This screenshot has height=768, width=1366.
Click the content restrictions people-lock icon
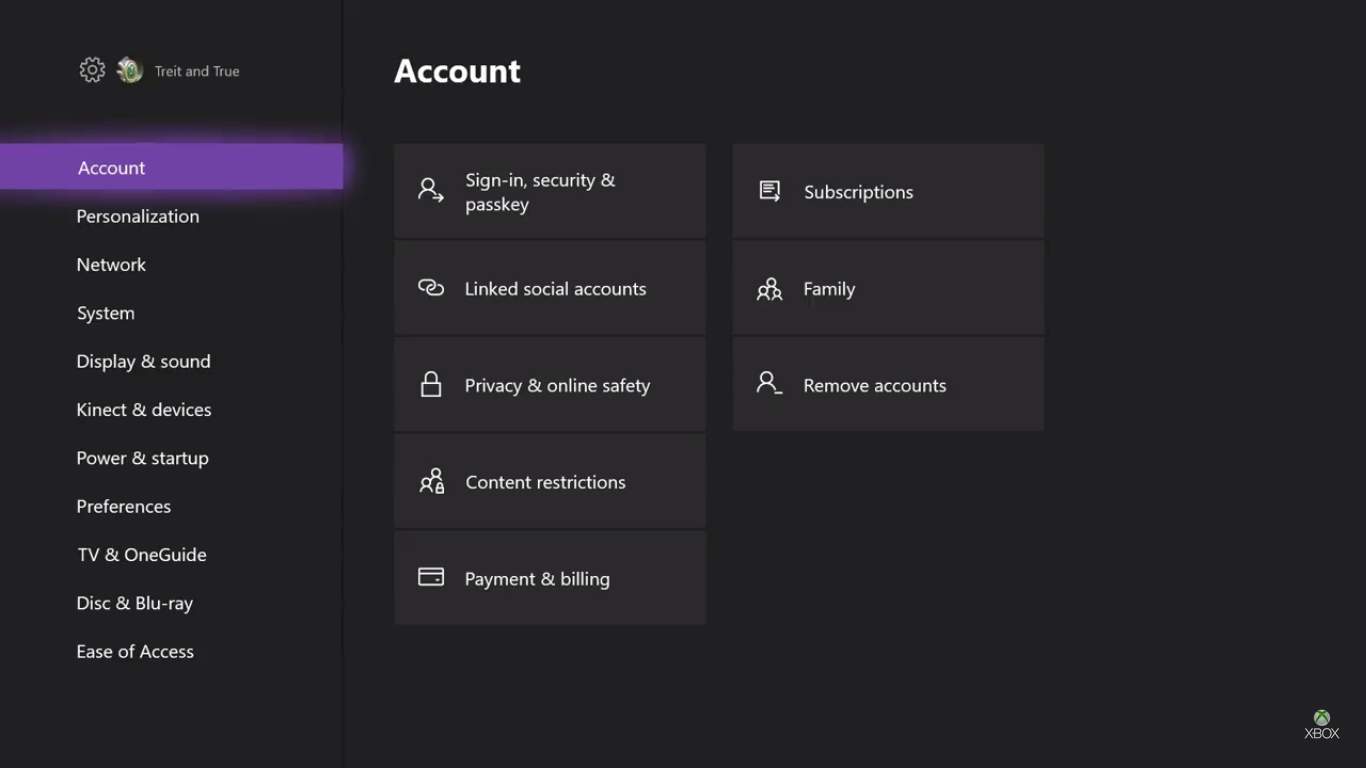pyautogui.click(x=431, y=482)
